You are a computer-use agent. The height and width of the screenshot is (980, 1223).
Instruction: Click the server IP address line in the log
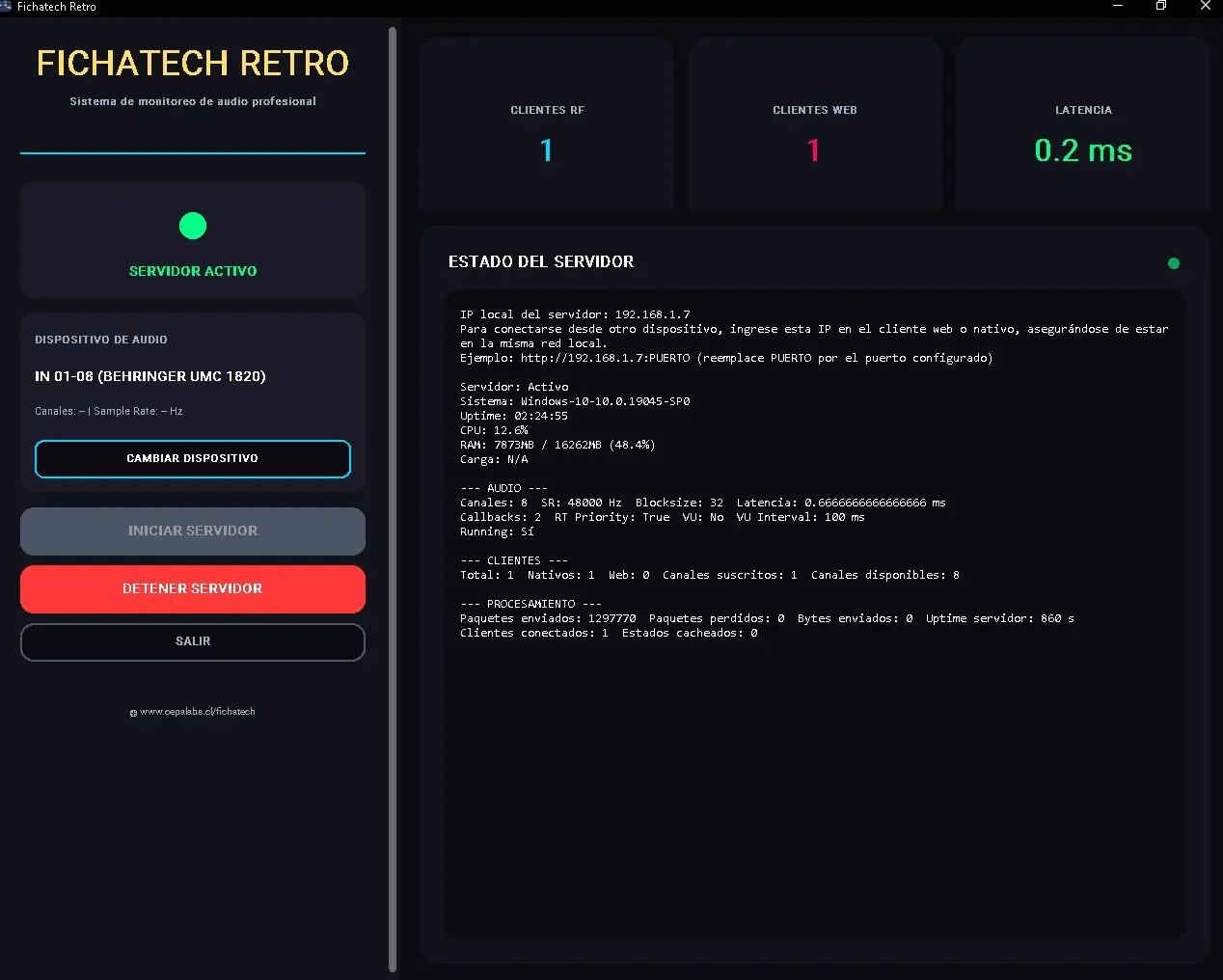pos(577,313)
